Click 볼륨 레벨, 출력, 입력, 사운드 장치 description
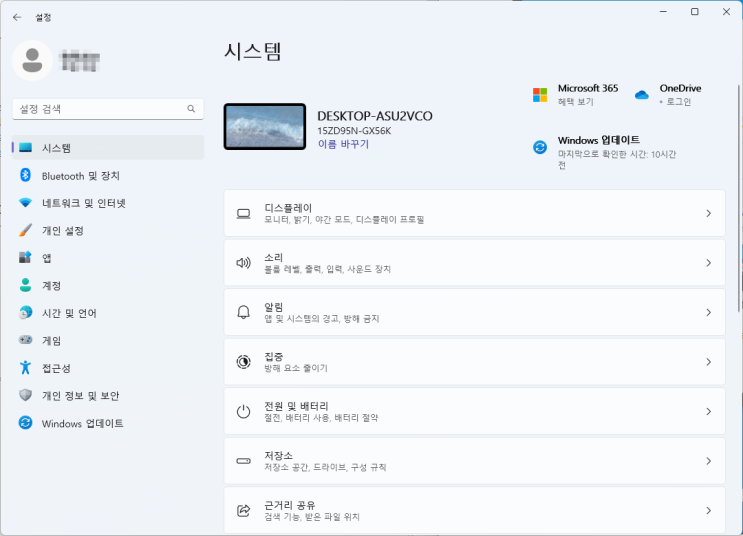 (x=327, y=269)
